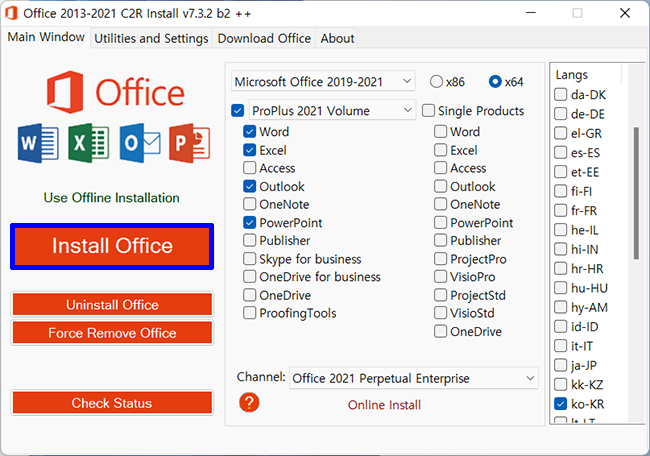Click the large Office logo
Viewport: 650px width, 456px height.
click(x=115, y=92)
